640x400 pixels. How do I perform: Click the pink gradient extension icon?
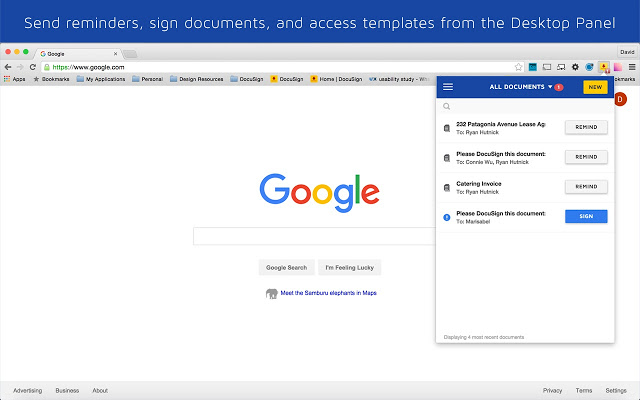[618, 67]
